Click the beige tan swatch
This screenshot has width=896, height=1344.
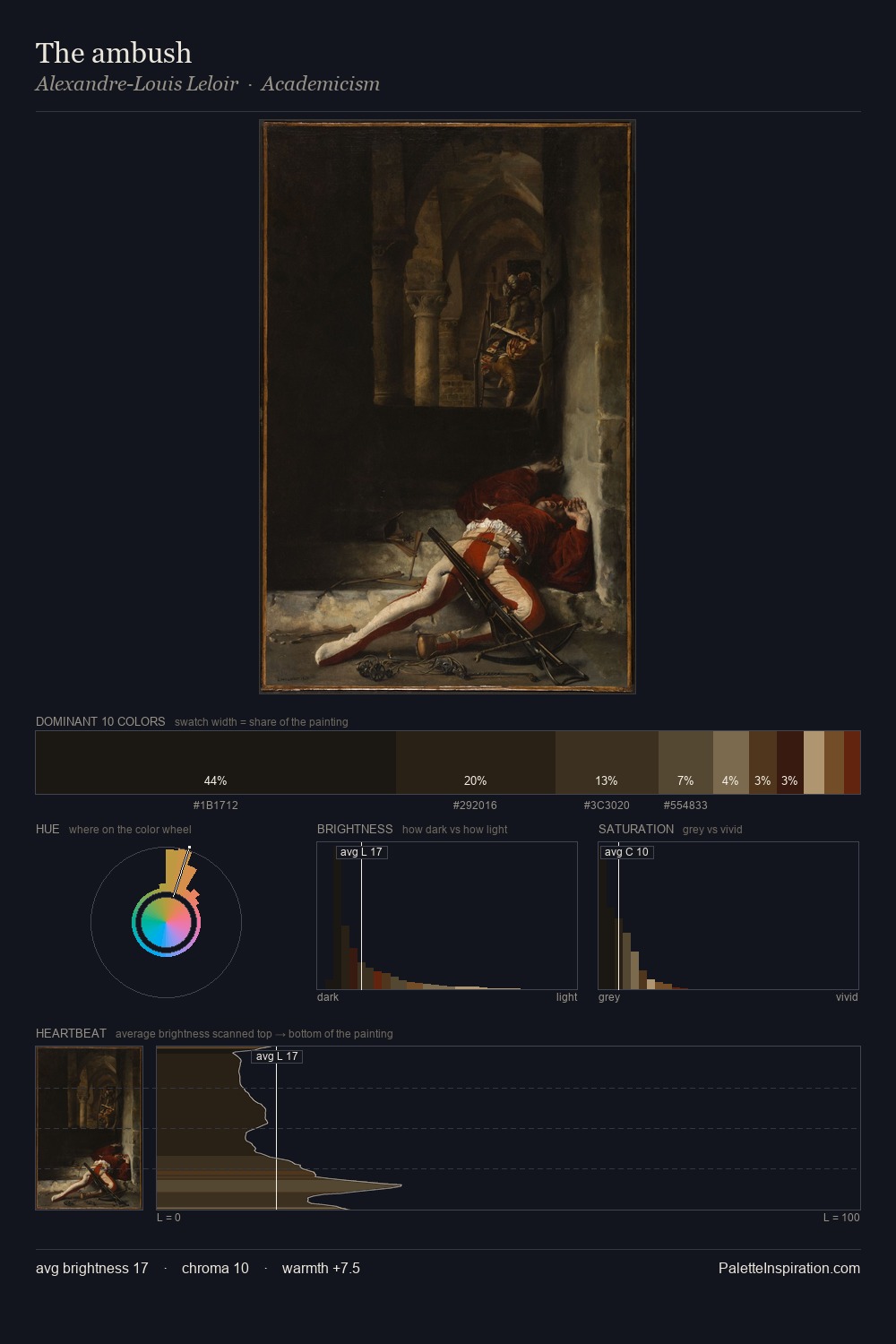[x=814, y=762]
